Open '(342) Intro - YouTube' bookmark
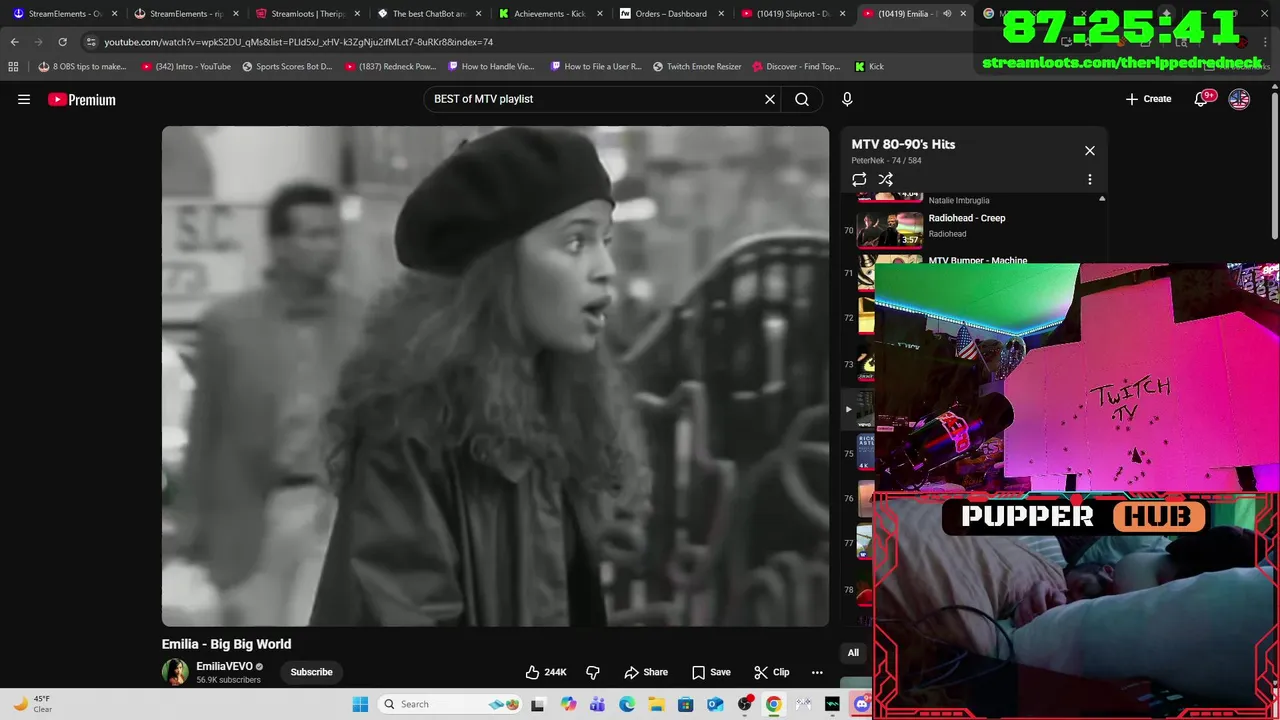Image resolution: width=1280 pixels, height=720 pixels. [186, 66]
